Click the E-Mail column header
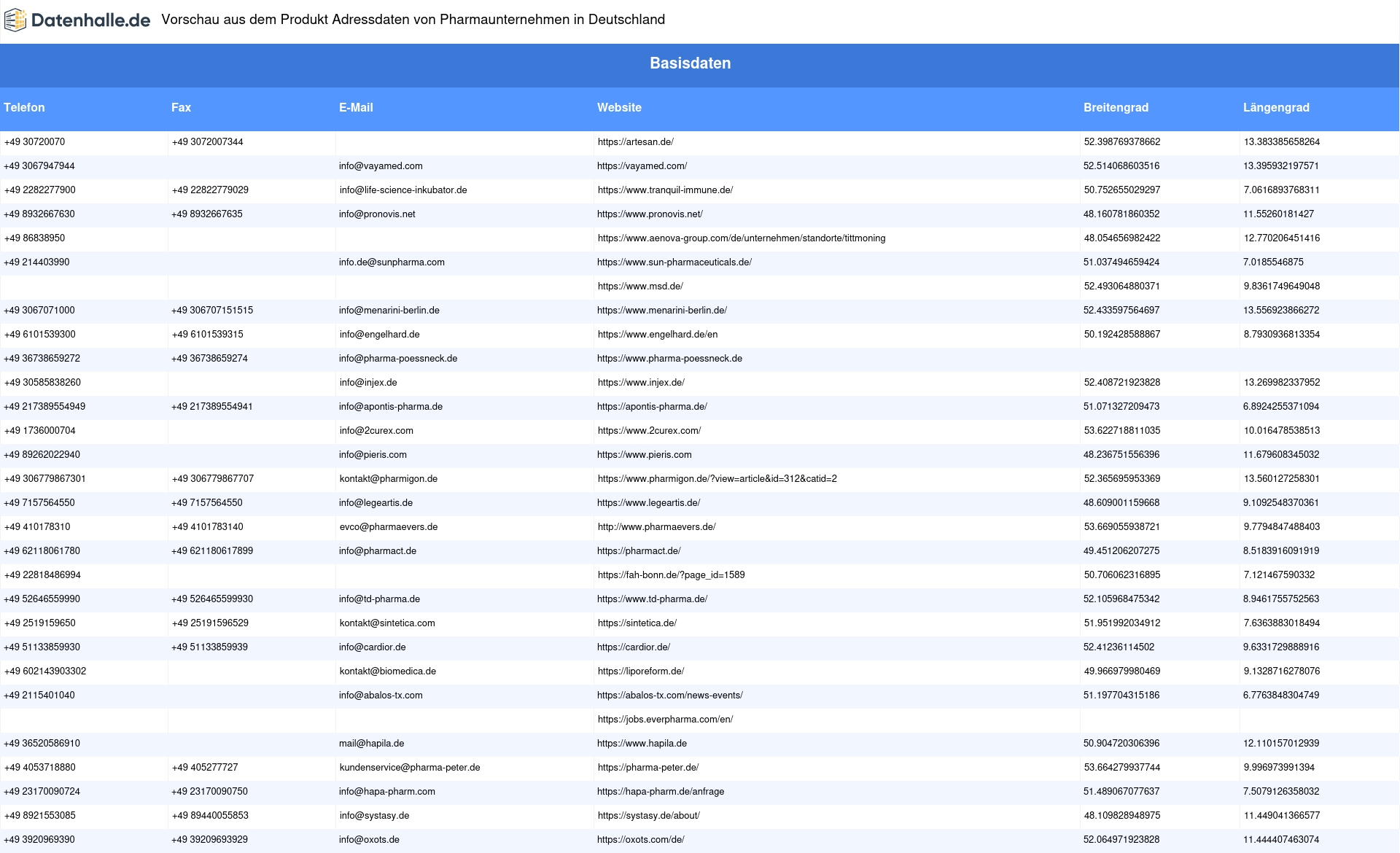 (x=356, y=107)
